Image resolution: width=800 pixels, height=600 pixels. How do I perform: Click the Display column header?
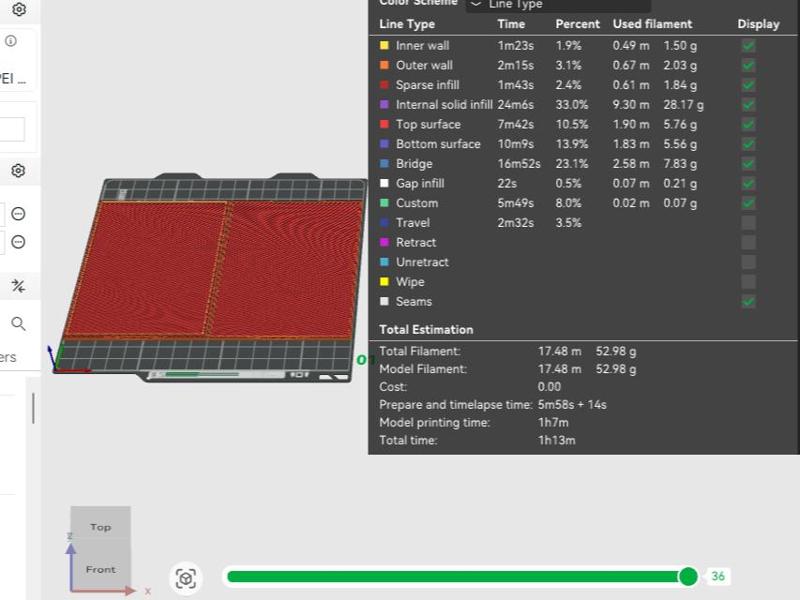click(758, 24)
